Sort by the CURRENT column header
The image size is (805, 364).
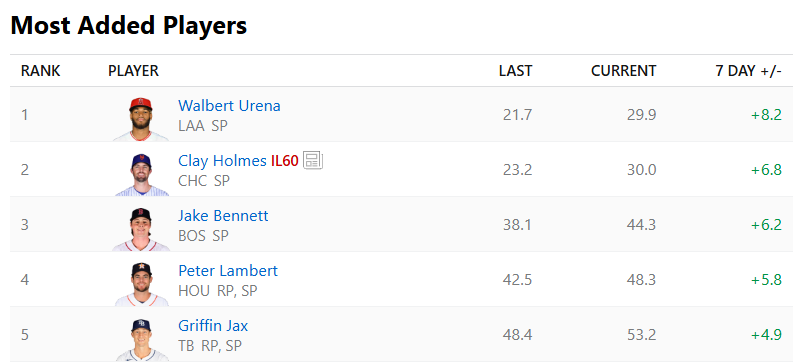point(623,71)
